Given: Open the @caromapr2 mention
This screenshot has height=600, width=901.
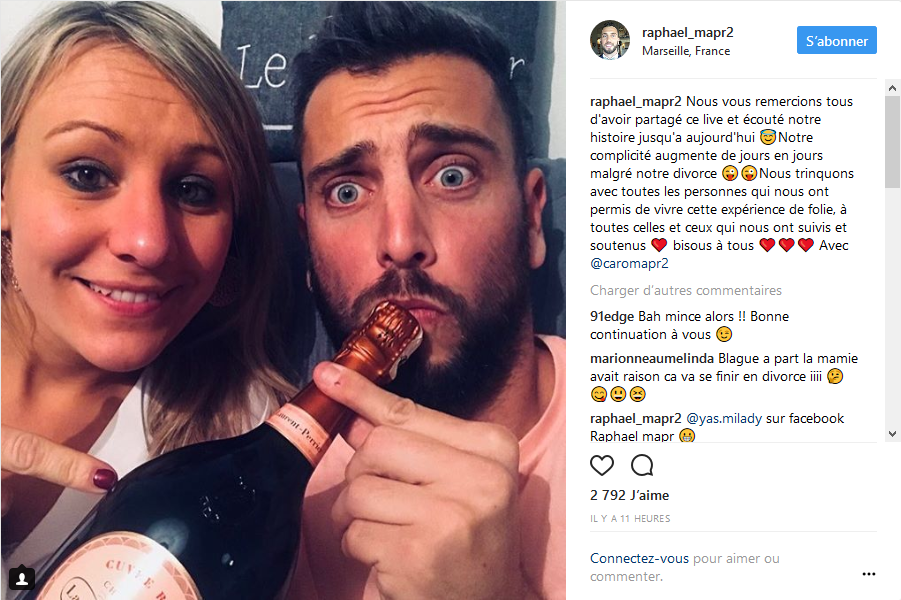Looking at the screenshot, I should point(629,263).
